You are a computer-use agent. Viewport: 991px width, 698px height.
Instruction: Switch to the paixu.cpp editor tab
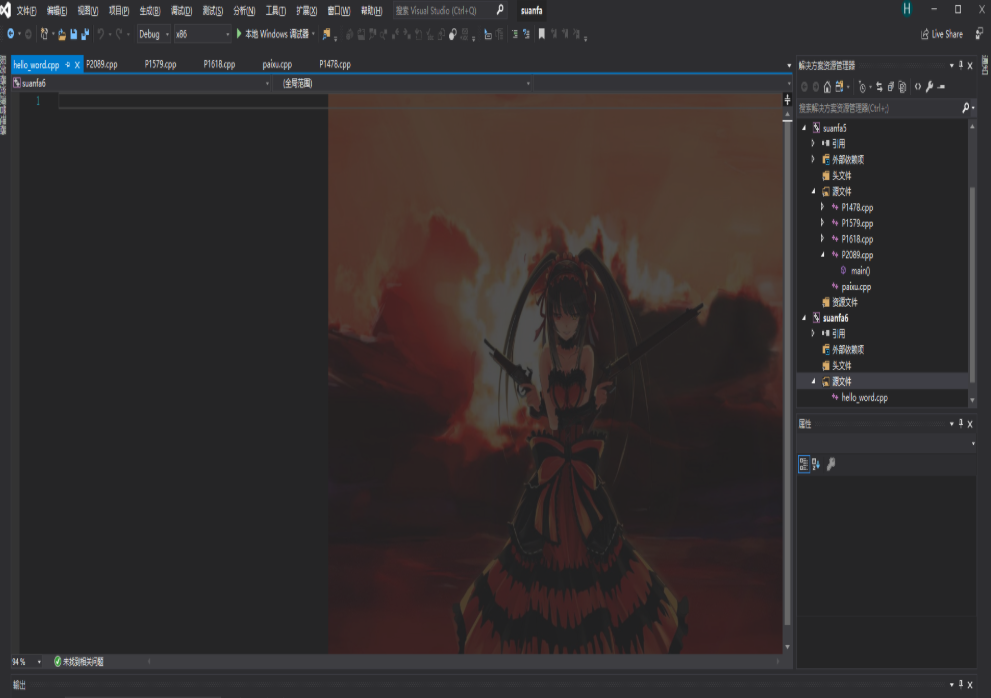pyautogui.click(x=277, y=64)
